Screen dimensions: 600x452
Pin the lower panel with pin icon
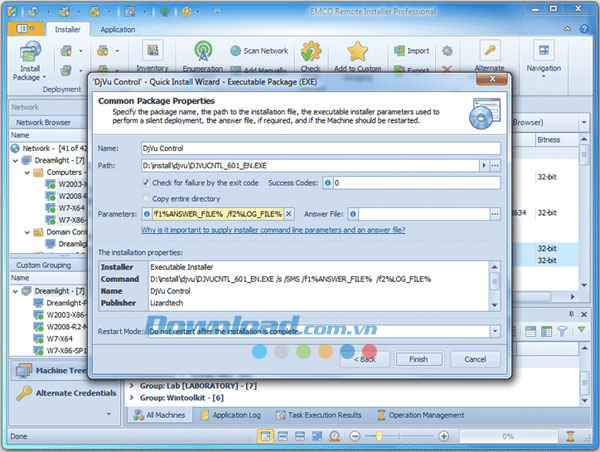[x=571, y=314]
